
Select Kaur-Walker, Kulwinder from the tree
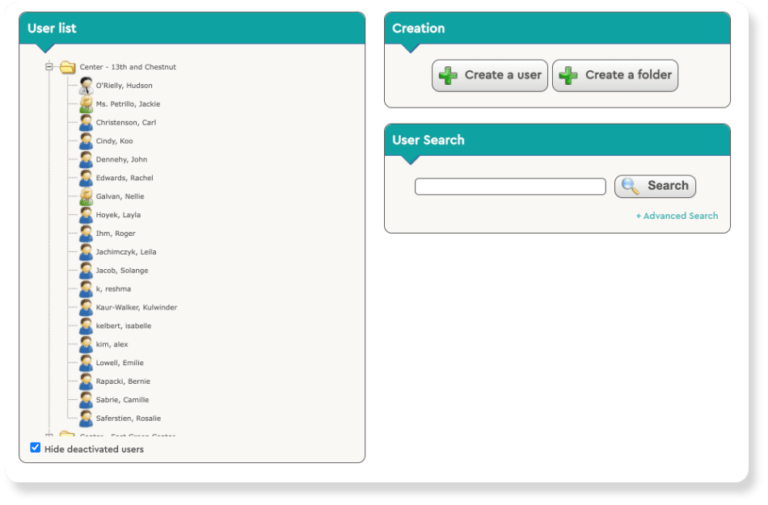pos(136,307)
